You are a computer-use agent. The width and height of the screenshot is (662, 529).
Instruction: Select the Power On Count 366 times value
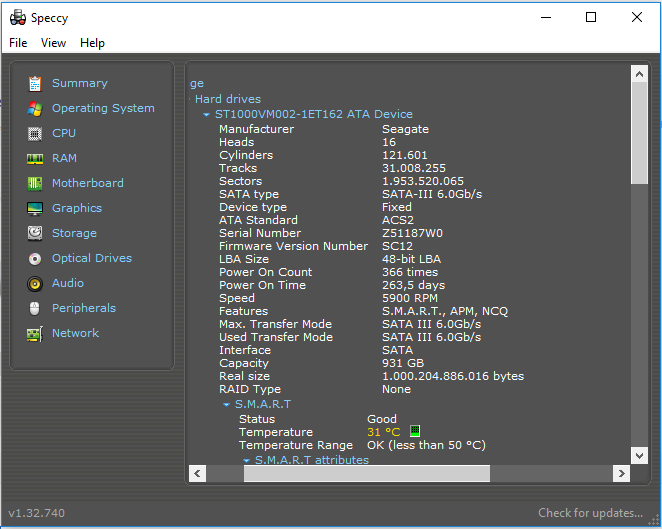[410, 272]
